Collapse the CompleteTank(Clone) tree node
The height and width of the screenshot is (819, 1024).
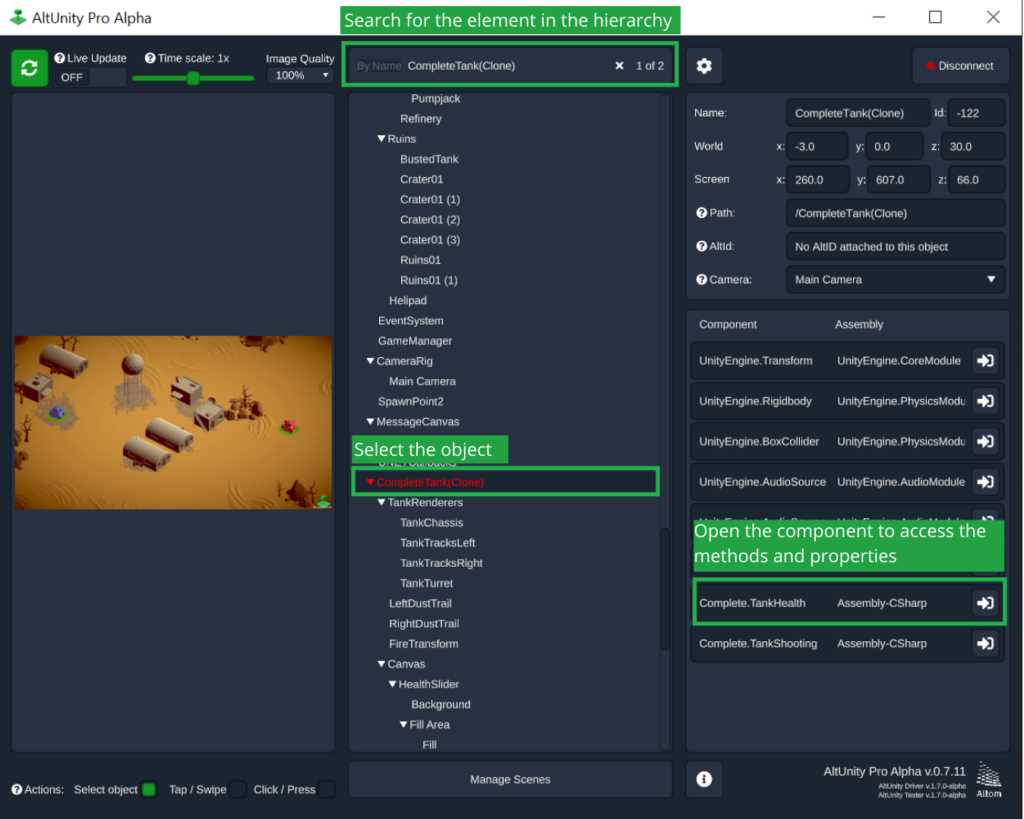(370, 482)
